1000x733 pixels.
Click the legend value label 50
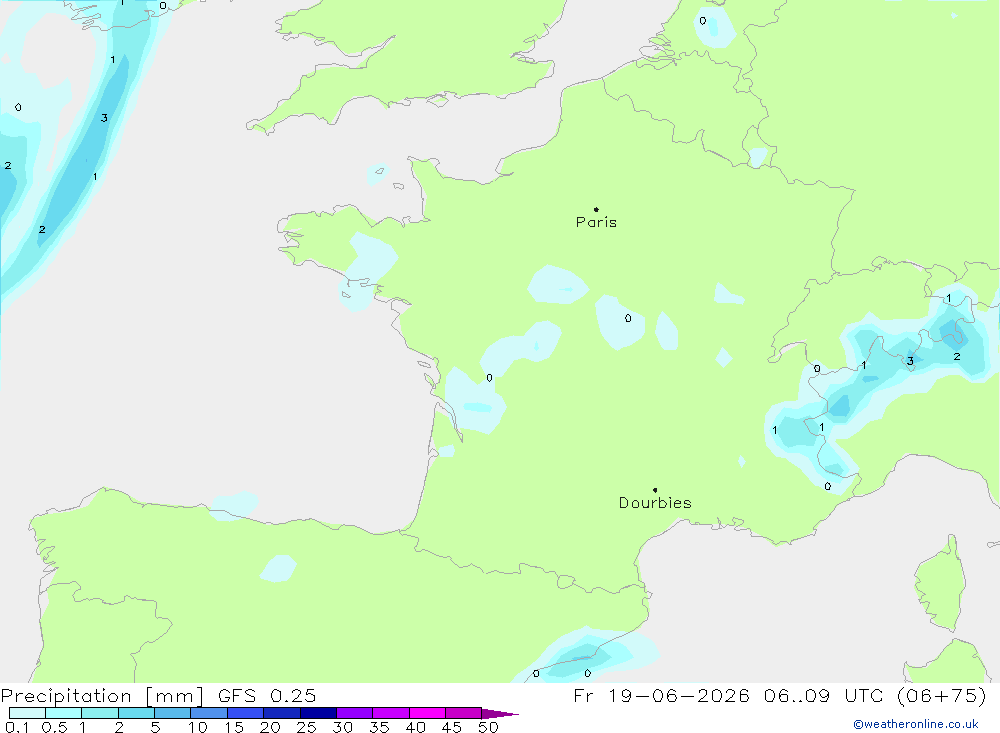[488, 727]
